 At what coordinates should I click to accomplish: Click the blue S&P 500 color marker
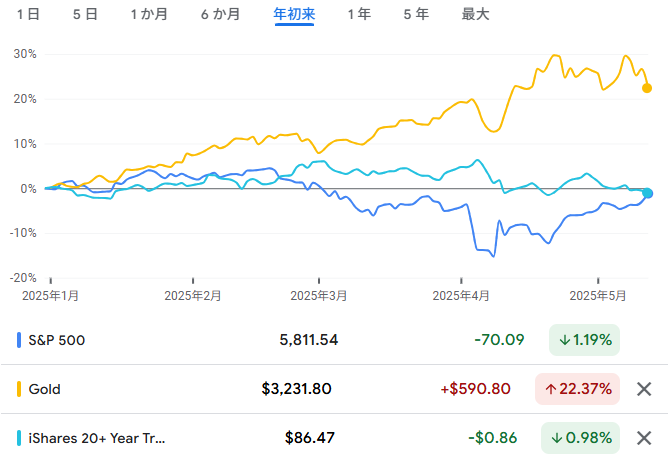coord(20,340)
